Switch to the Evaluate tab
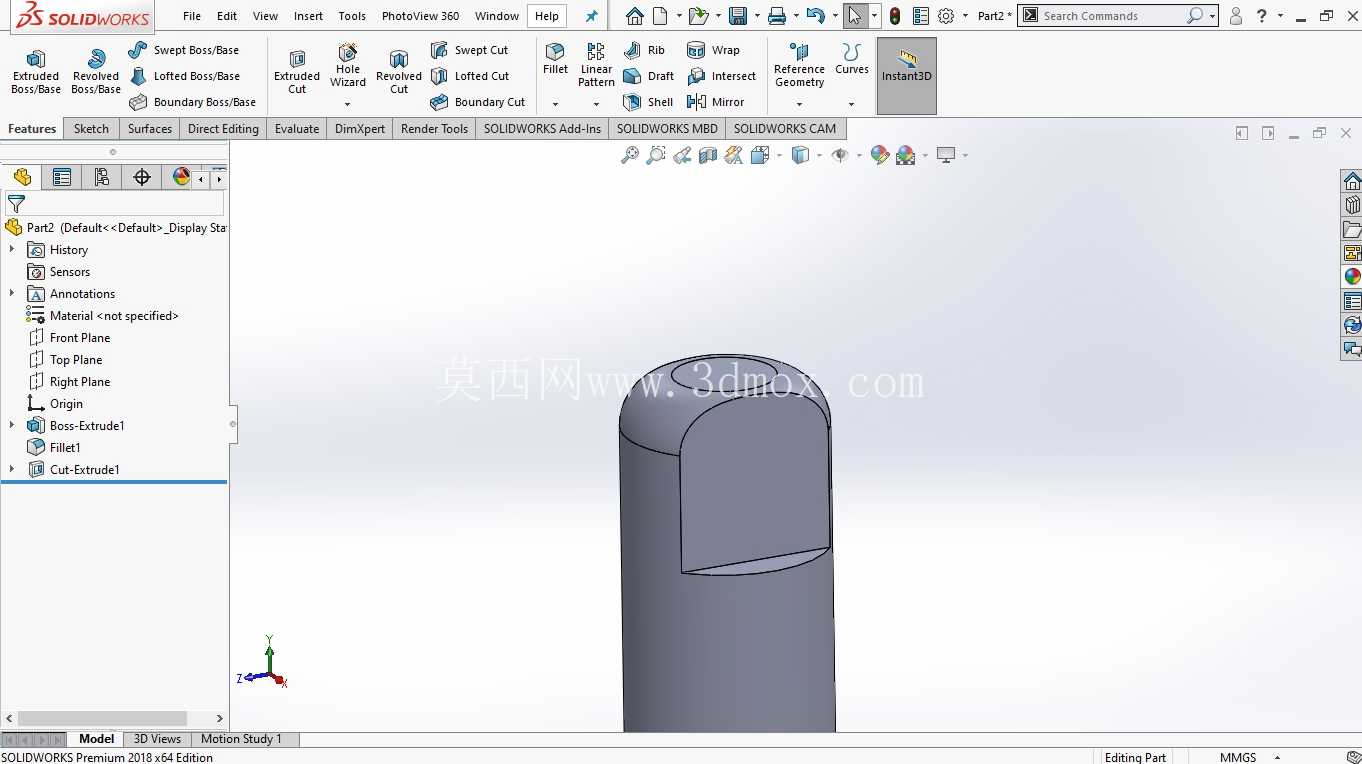1362x764 pixels. click(297, 129)
